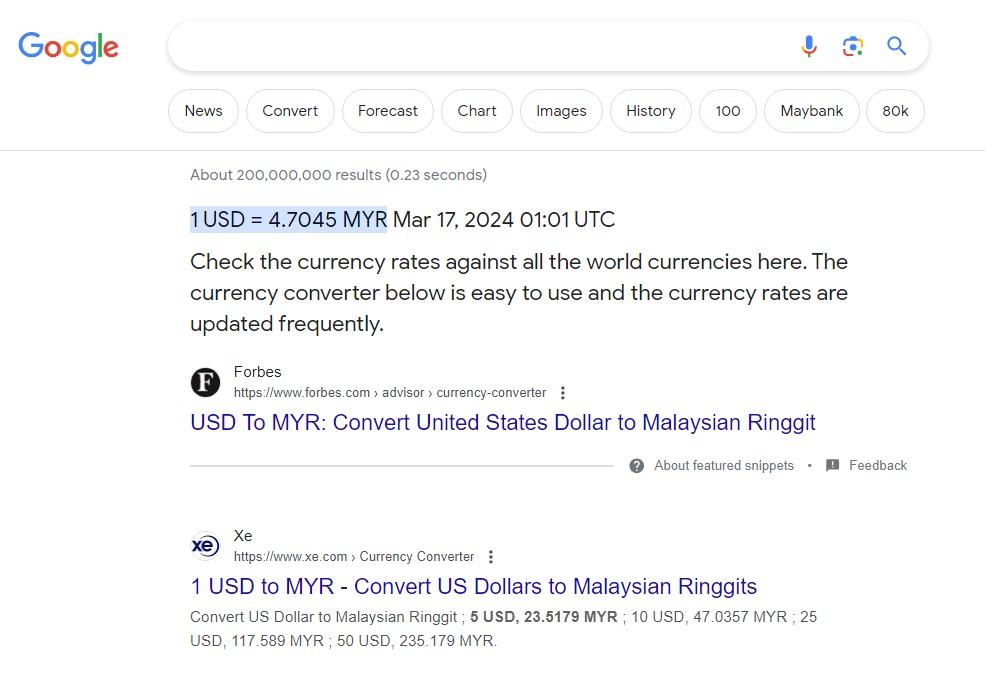
Task: Select the 80k filter chip
Action: (x=895, y=111)
